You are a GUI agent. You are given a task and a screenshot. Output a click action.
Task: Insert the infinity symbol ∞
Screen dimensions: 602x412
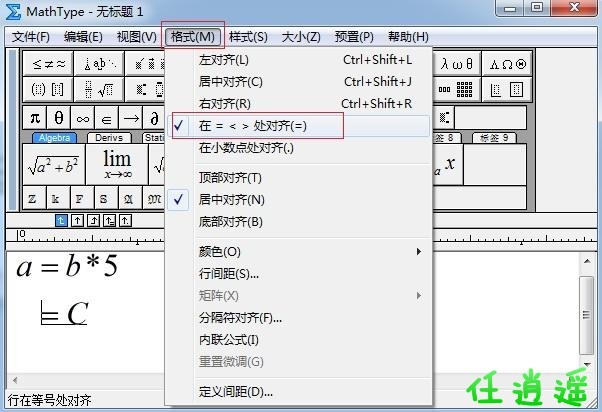point(83,118)
